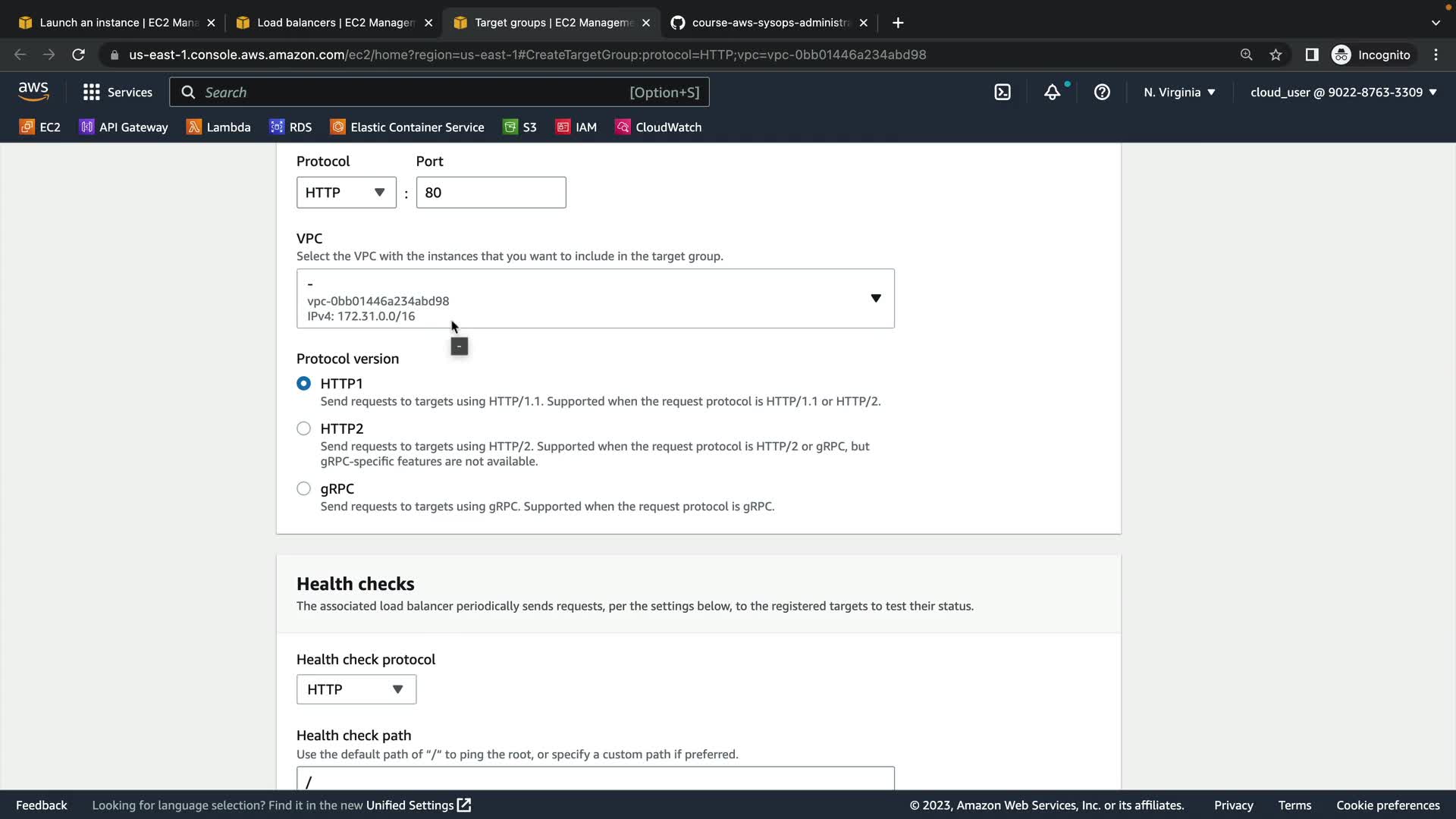The image size is (1456, 819).
Task: Expand the Protocol HTTP dropdown
Action: pyautogui.click(x=346, y=193)
